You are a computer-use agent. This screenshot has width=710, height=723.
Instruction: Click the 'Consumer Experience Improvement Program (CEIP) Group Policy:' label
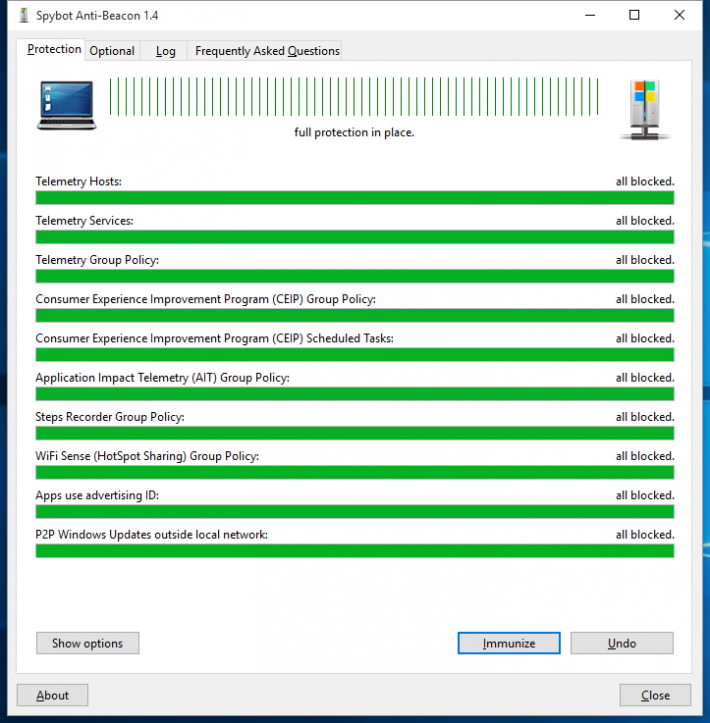(206, 299)
